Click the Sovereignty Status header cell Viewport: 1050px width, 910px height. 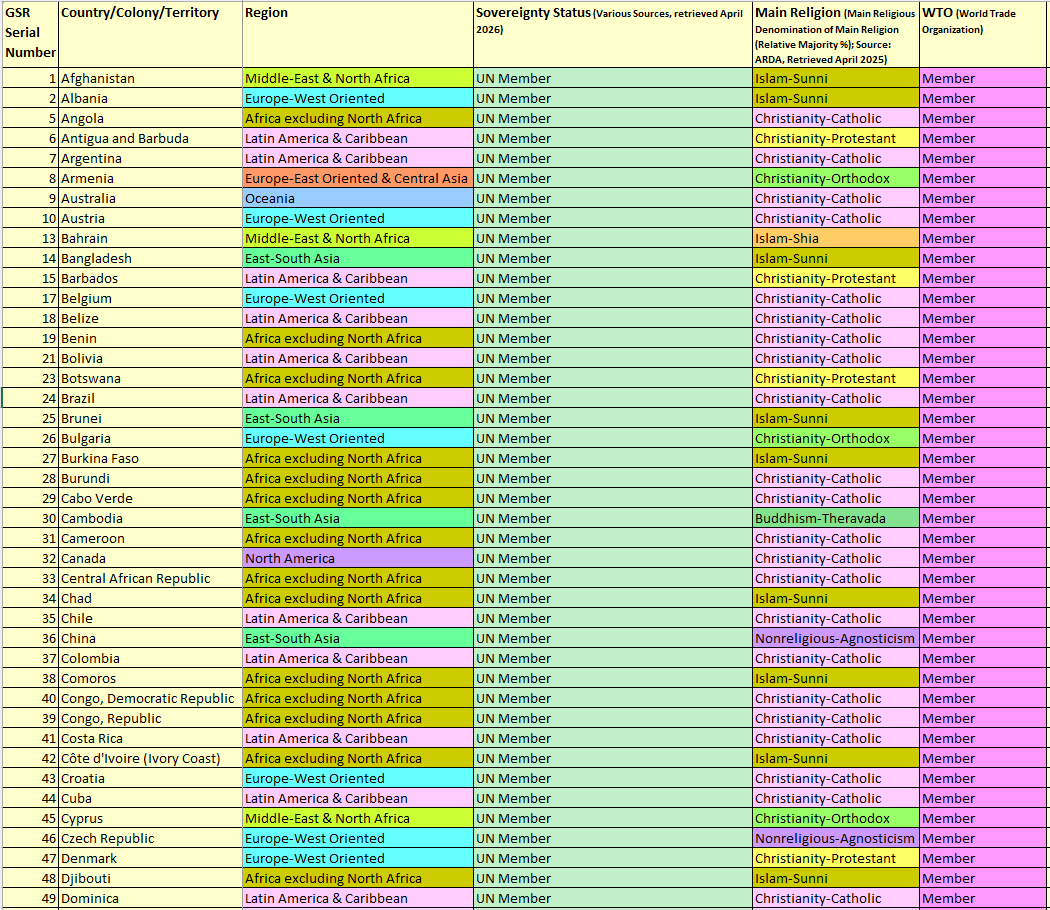point(613,34)
